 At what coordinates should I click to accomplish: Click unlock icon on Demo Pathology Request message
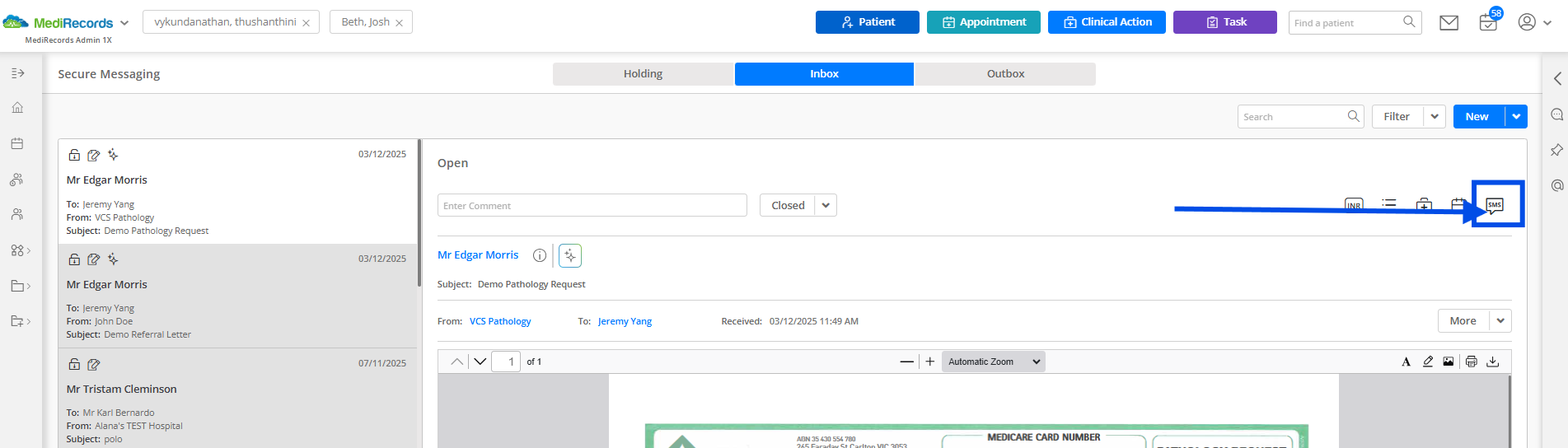point(74,155)
